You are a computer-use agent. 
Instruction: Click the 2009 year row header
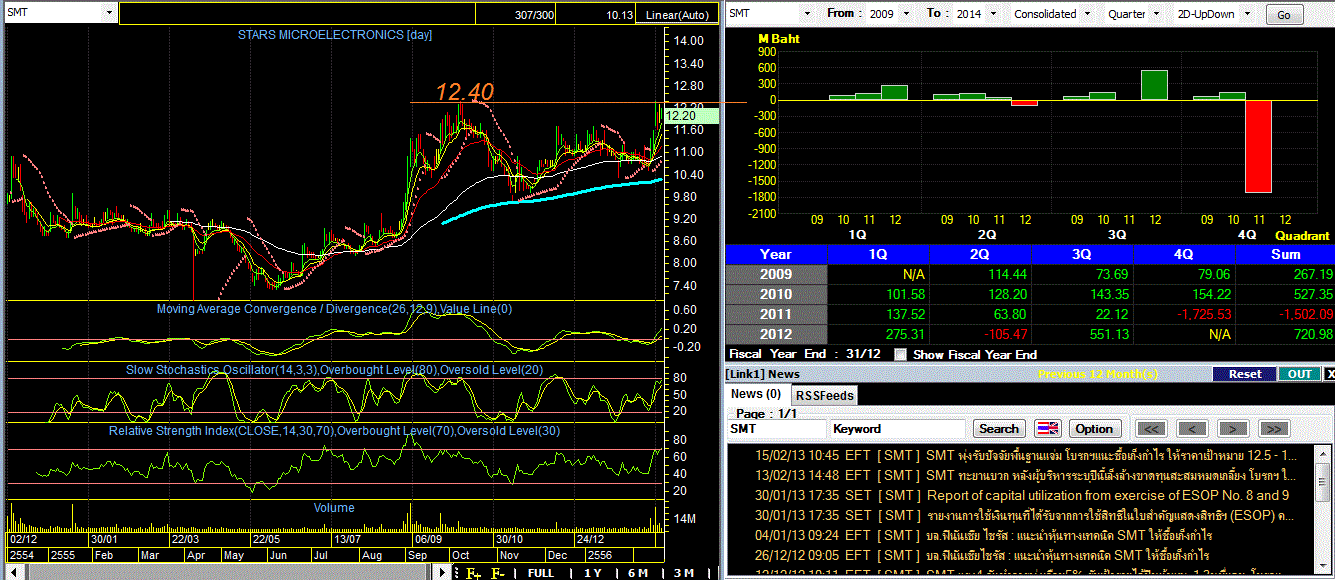776,274
